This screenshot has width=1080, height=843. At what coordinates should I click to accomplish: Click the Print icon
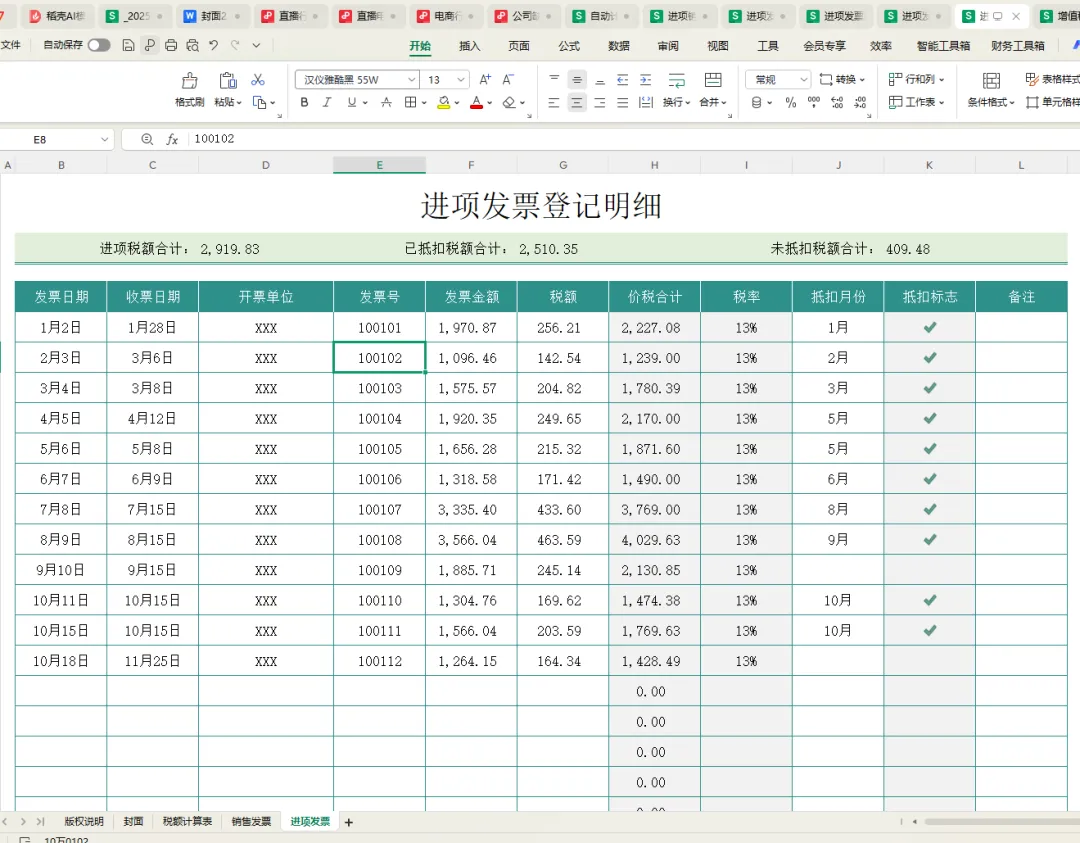[x=171, y=45]
